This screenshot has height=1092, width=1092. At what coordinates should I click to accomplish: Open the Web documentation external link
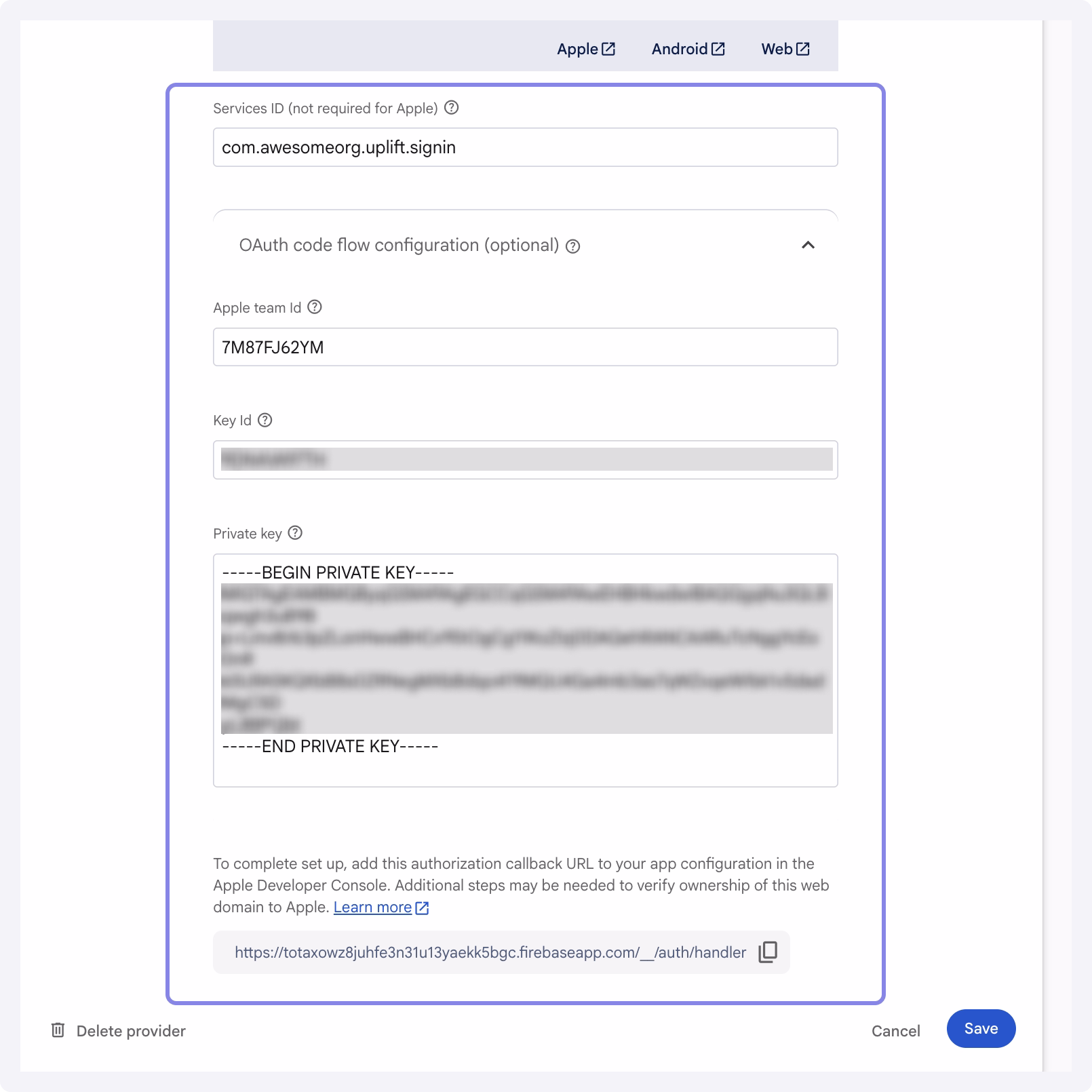784,48
